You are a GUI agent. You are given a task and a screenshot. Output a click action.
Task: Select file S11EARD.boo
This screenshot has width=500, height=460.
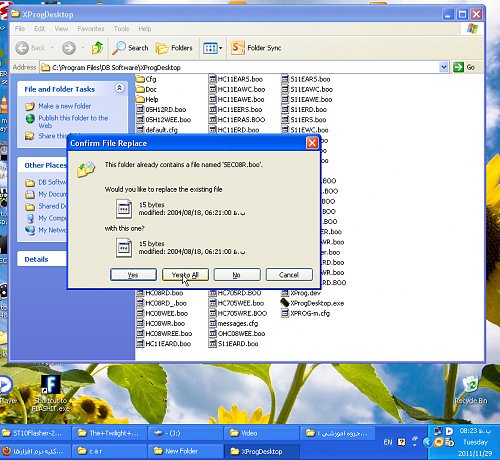[233, 344]
